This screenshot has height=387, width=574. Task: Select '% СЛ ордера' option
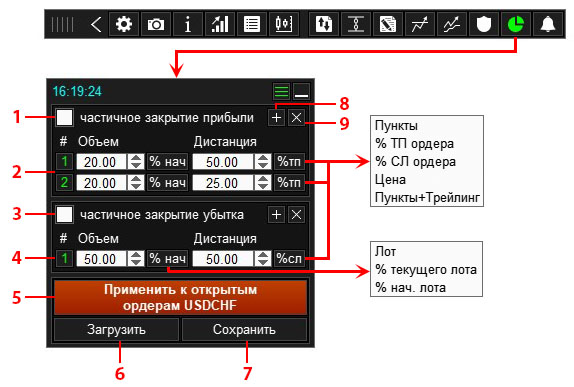click(415, 161)
